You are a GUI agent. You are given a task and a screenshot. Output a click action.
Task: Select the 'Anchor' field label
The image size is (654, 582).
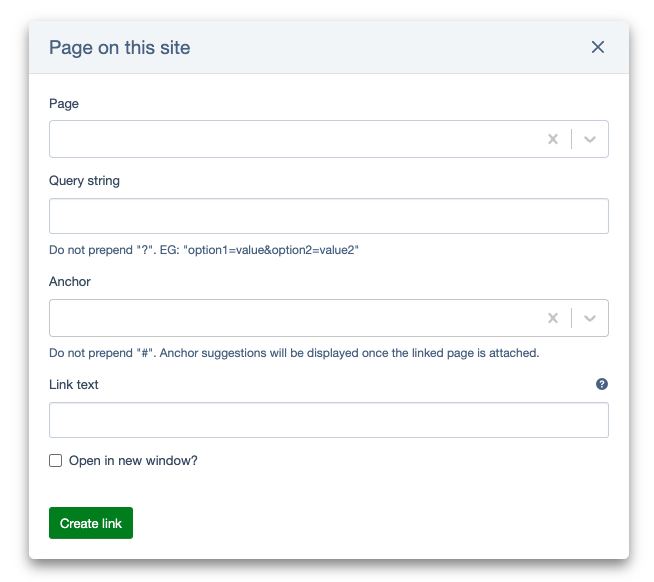coord(70,282)
